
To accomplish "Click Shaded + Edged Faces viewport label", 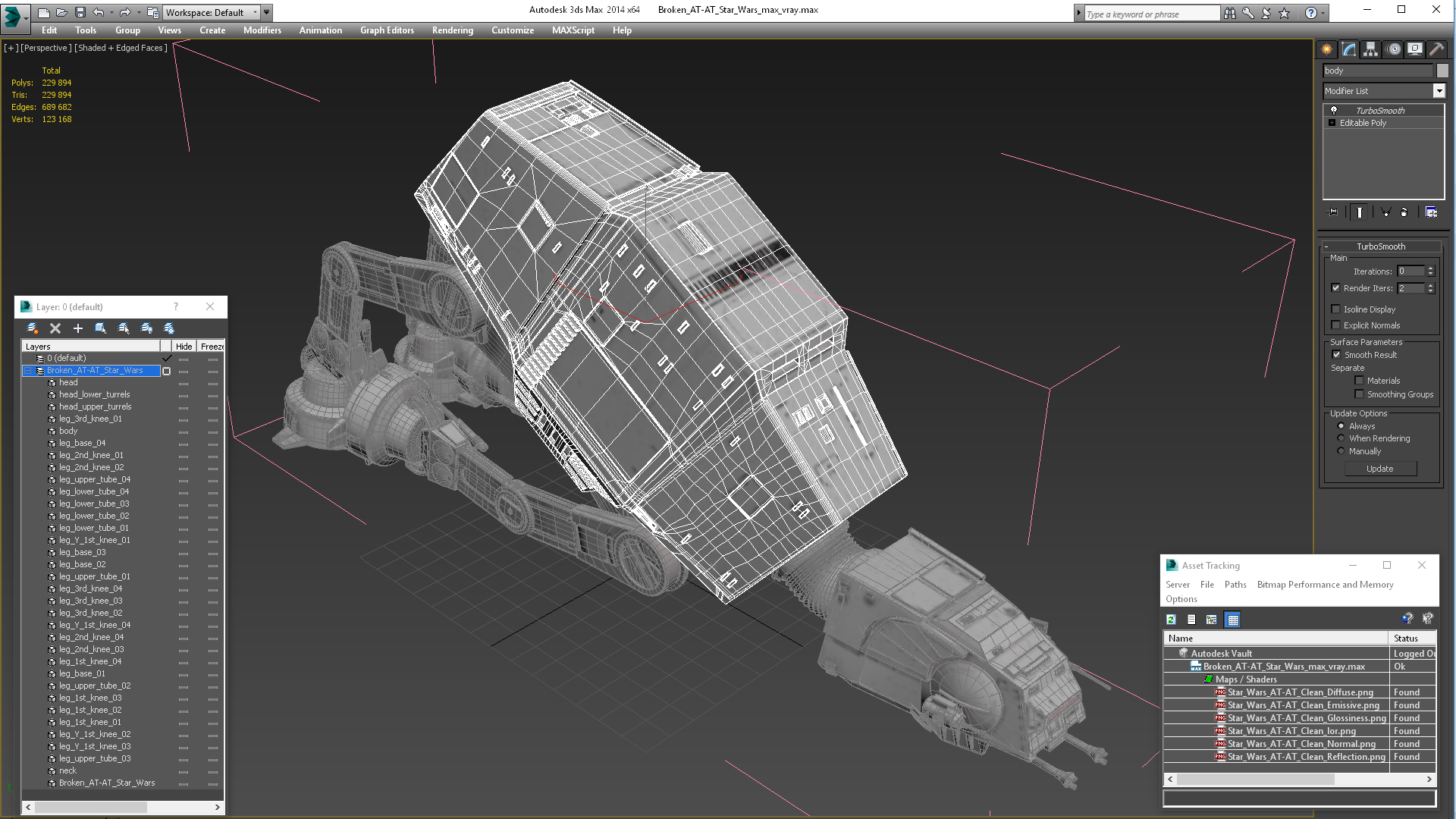I will 121,48.
